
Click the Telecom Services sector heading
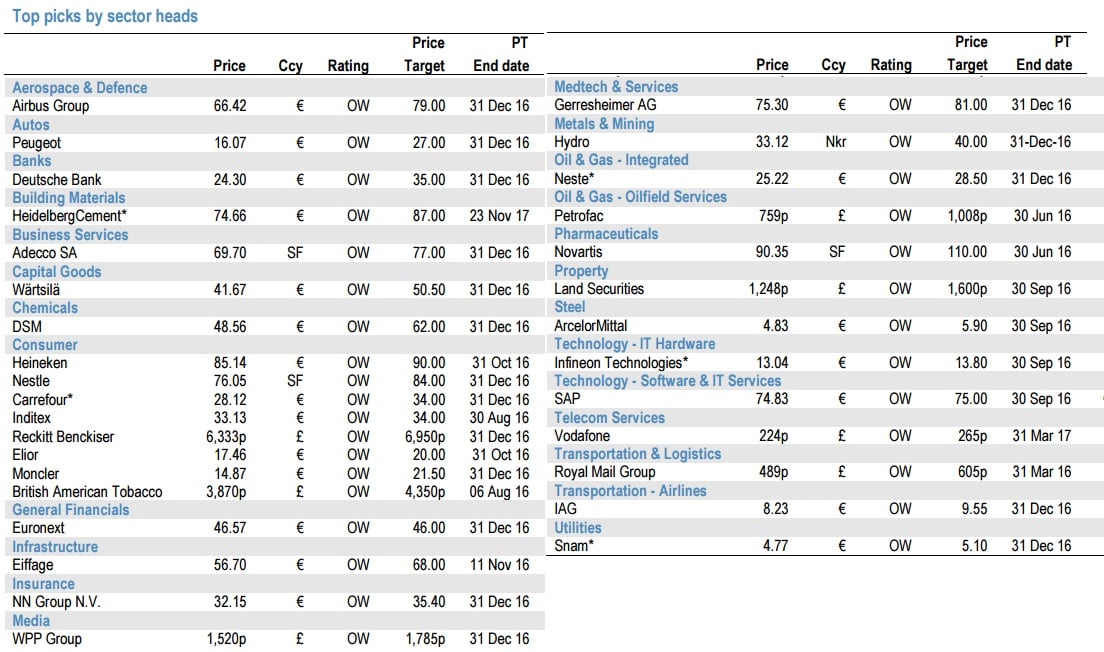tap(609, 418)
